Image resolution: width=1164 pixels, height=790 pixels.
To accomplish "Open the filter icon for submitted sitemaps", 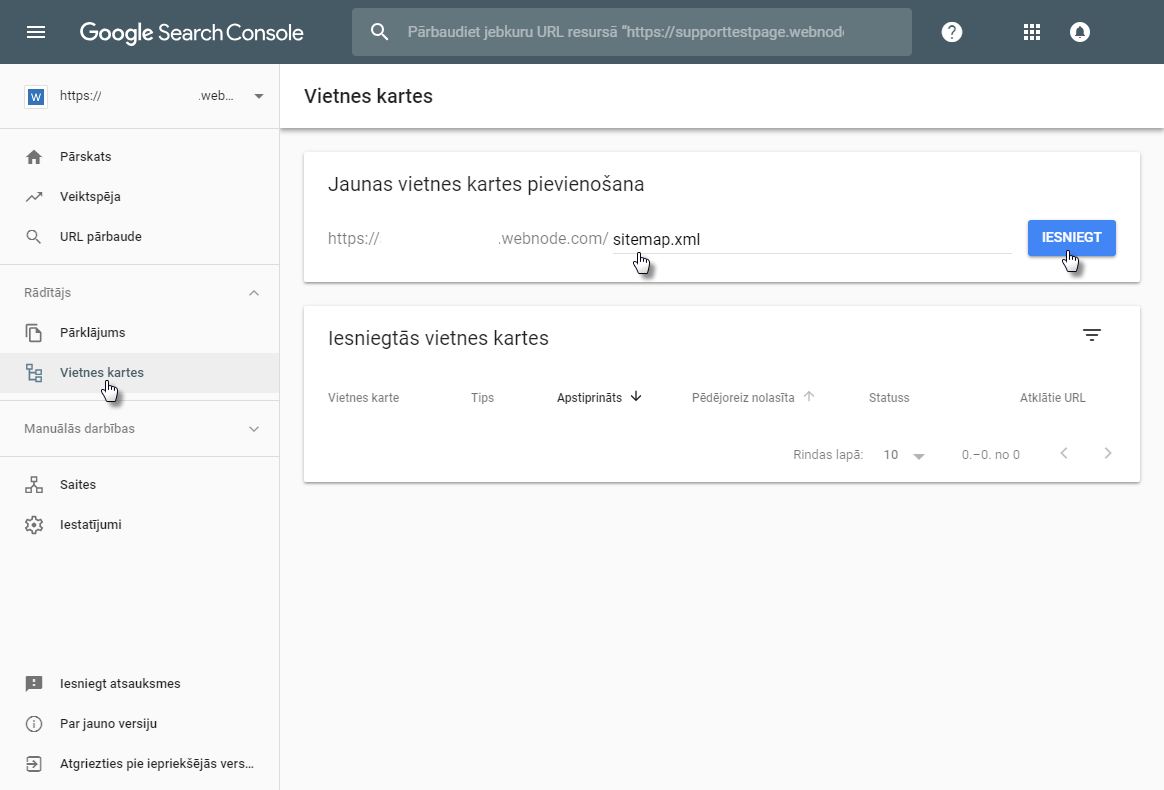I will [1091, 336].
